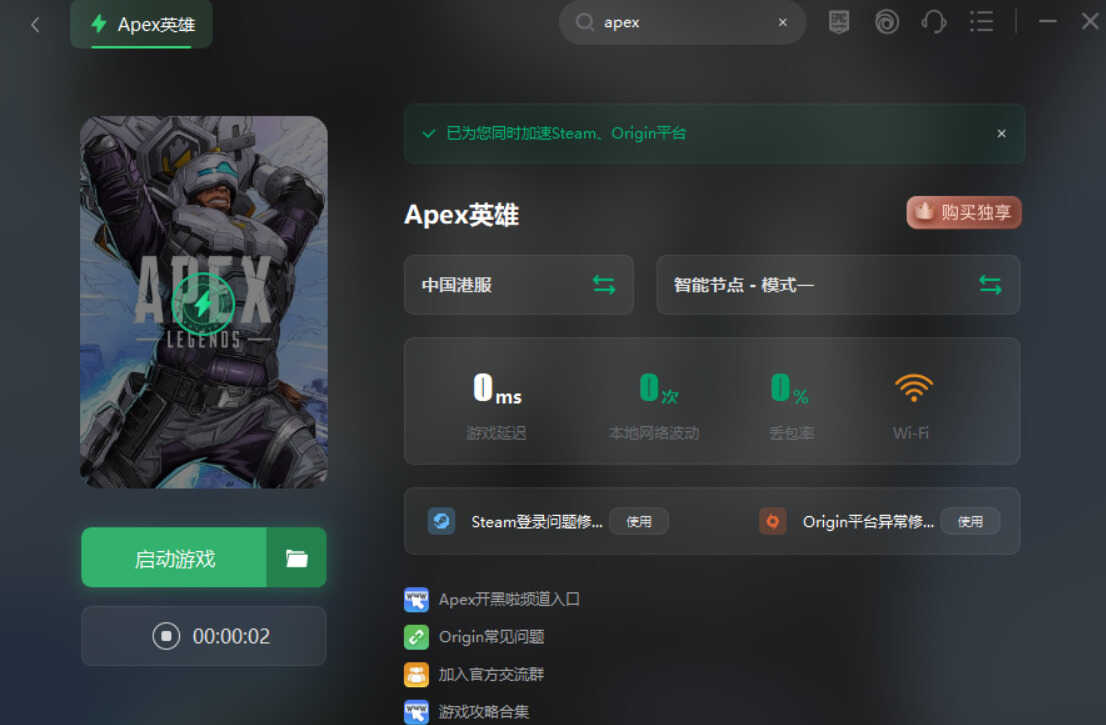Use the Steam登录问题修复 tool

(x=638, y=521)
